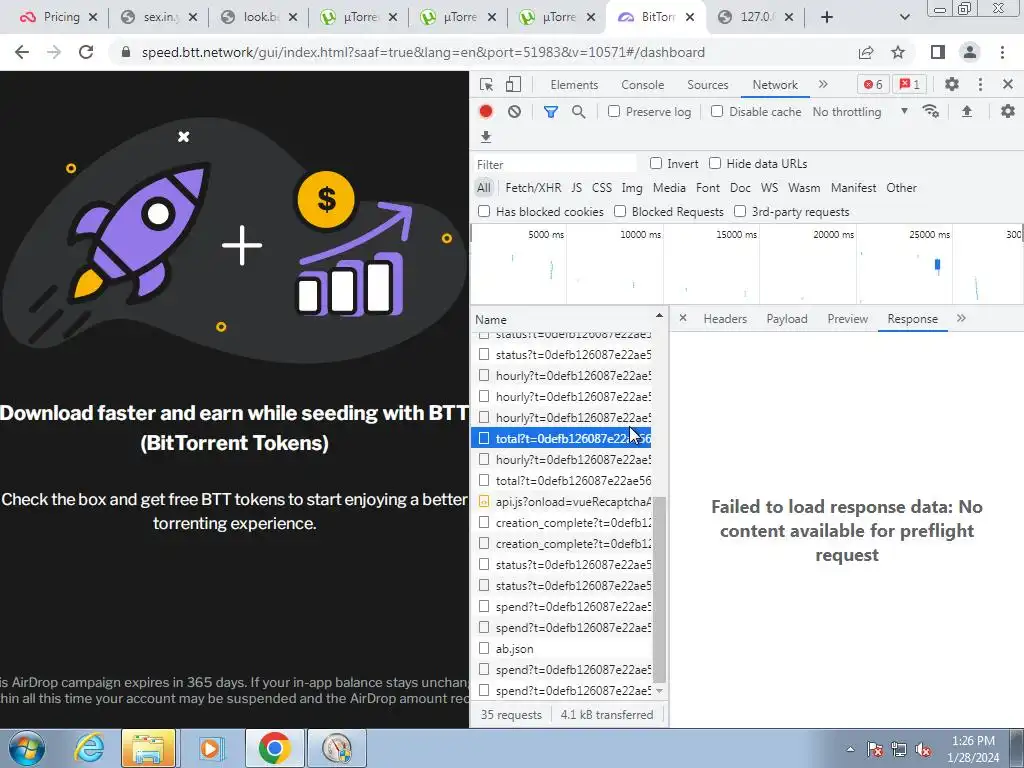Toggle the network filter funnel icon

551,112
